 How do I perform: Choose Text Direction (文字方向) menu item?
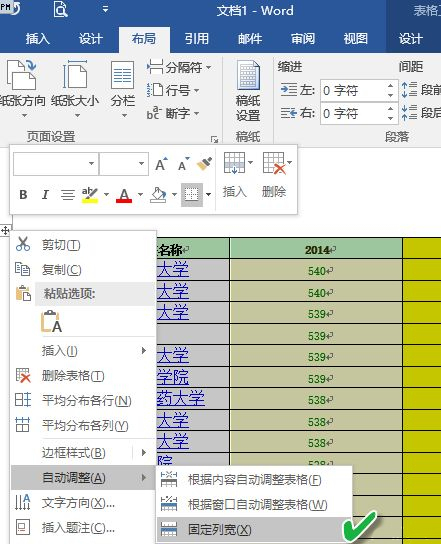pos(83,503)
